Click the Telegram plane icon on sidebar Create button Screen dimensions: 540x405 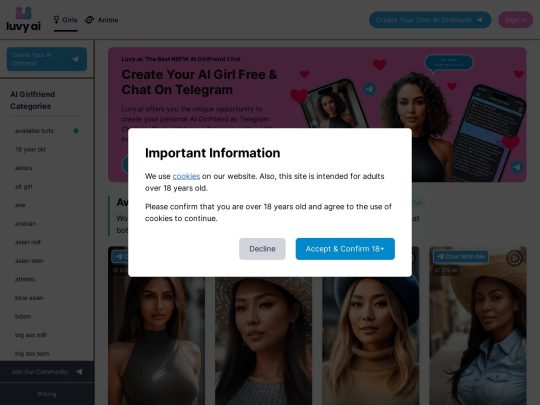(75, 59)
